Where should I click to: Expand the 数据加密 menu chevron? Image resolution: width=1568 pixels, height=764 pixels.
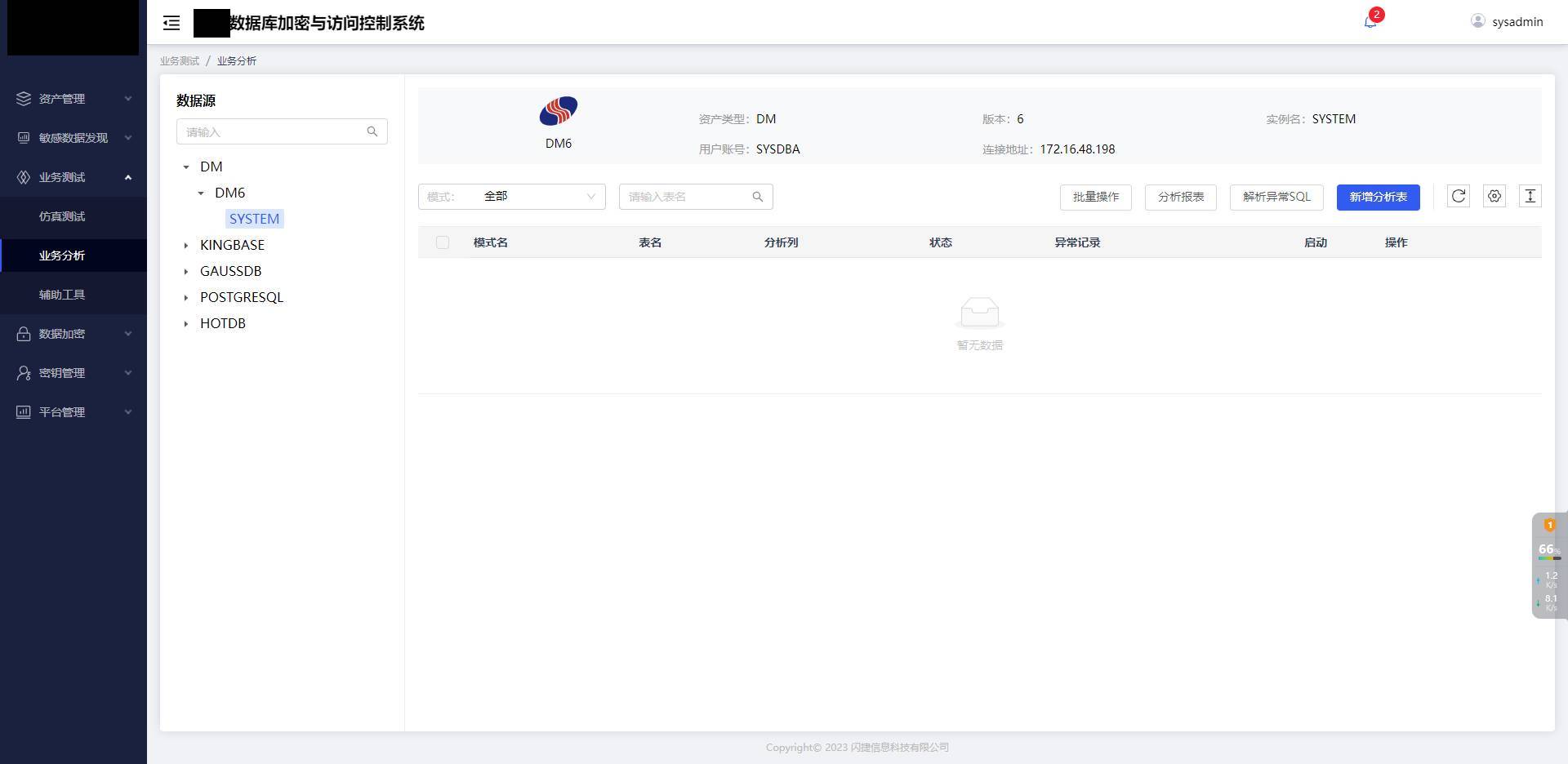(128, 334)
